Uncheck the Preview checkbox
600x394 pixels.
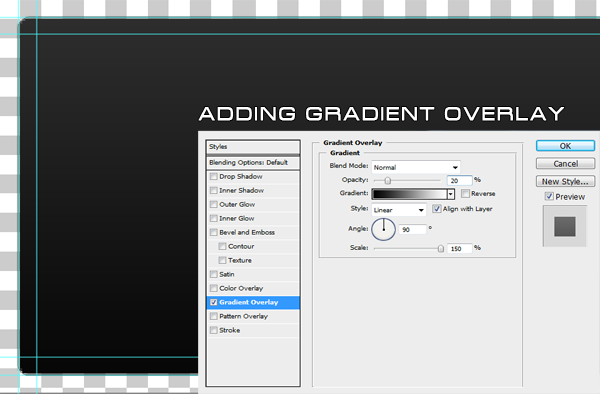[549, 196]
